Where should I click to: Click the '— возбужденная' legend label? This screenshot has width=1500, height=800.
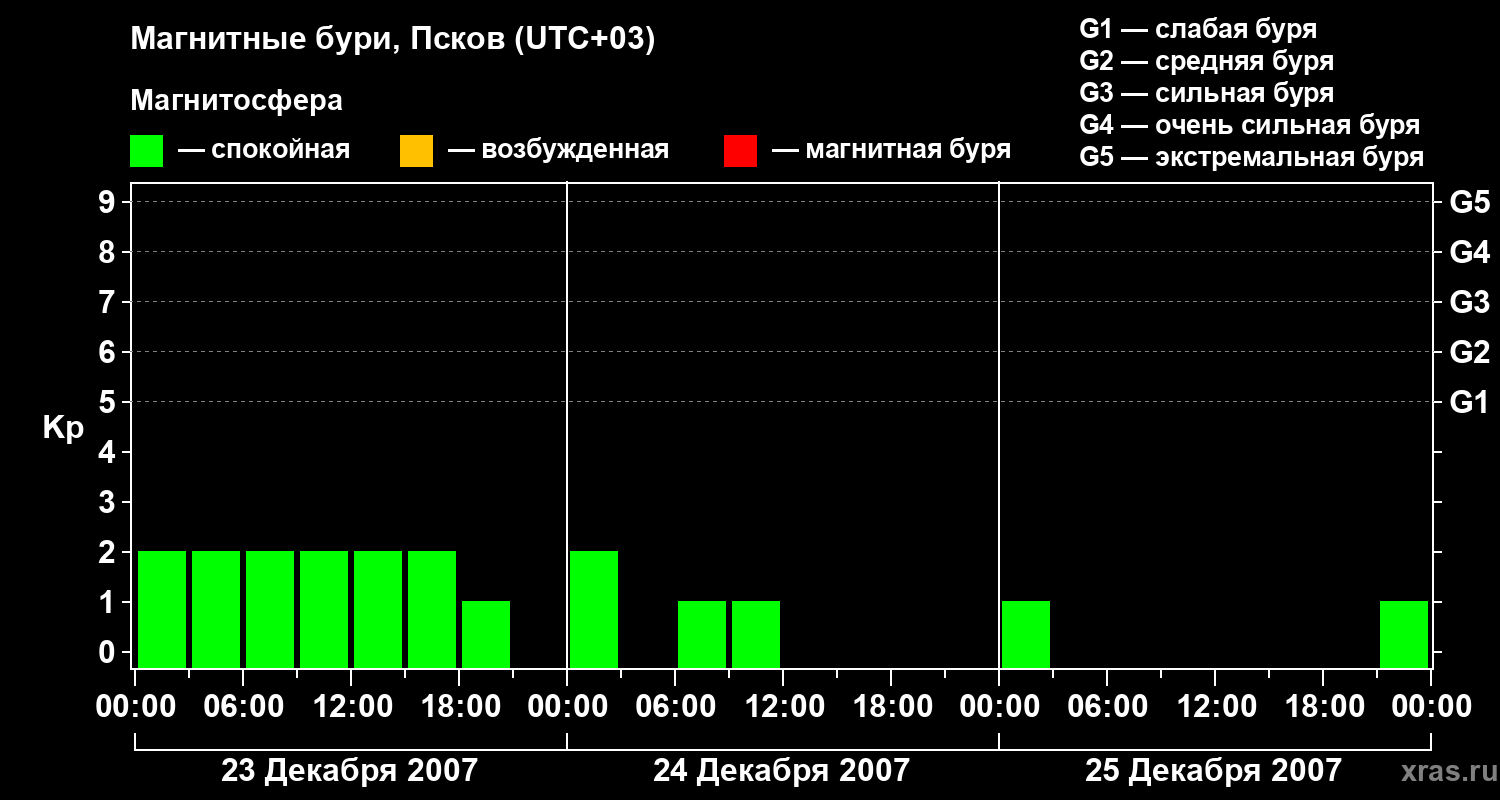pos(558,150)
